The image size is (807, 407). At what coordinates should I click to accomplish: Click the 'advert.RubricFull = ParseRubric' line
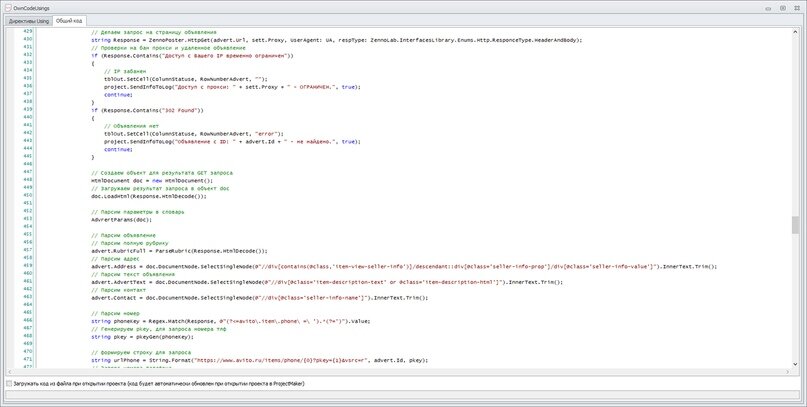coord(180,251)
